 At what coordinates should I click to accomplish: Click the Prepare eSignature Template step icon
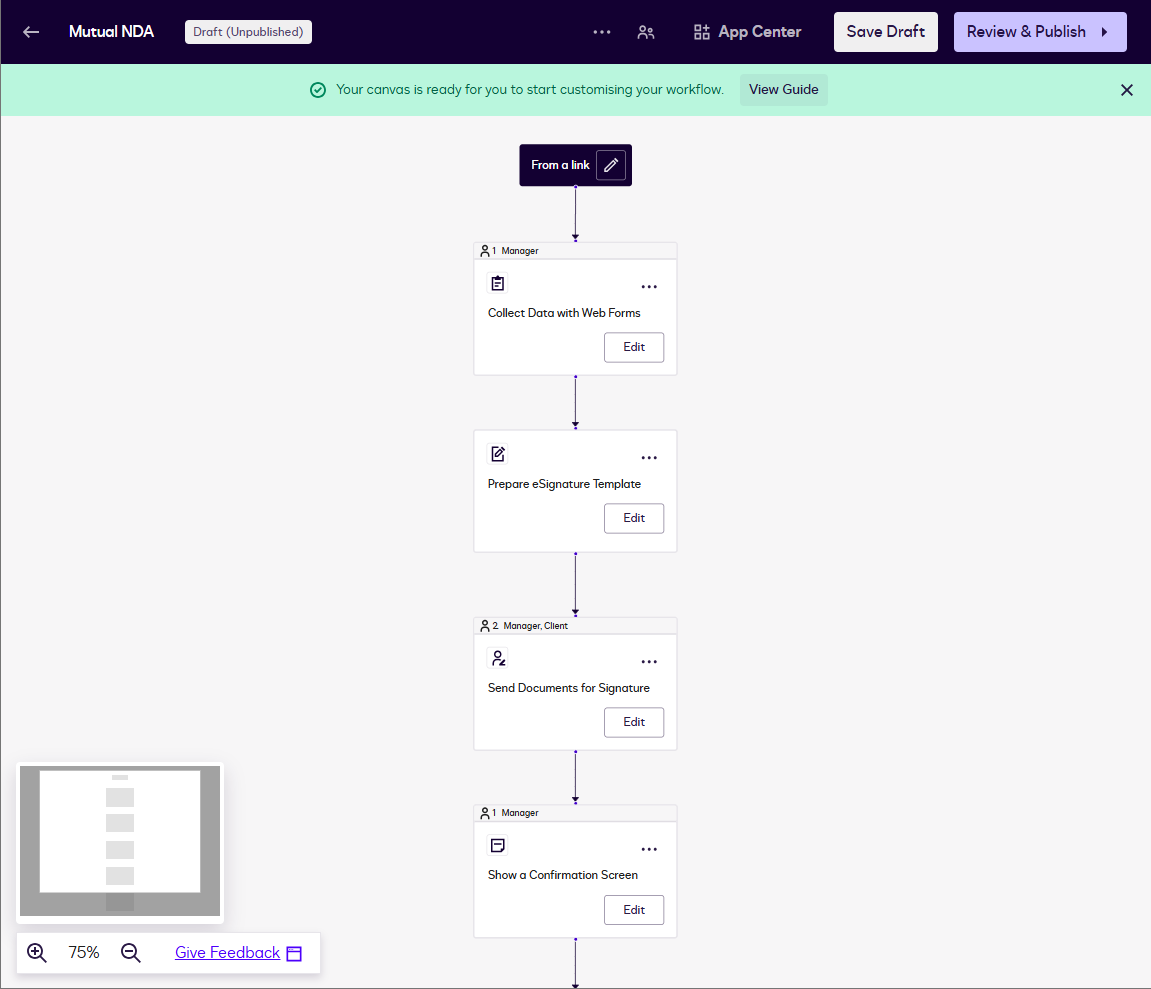pyautogui.click(x=498, y=454)
